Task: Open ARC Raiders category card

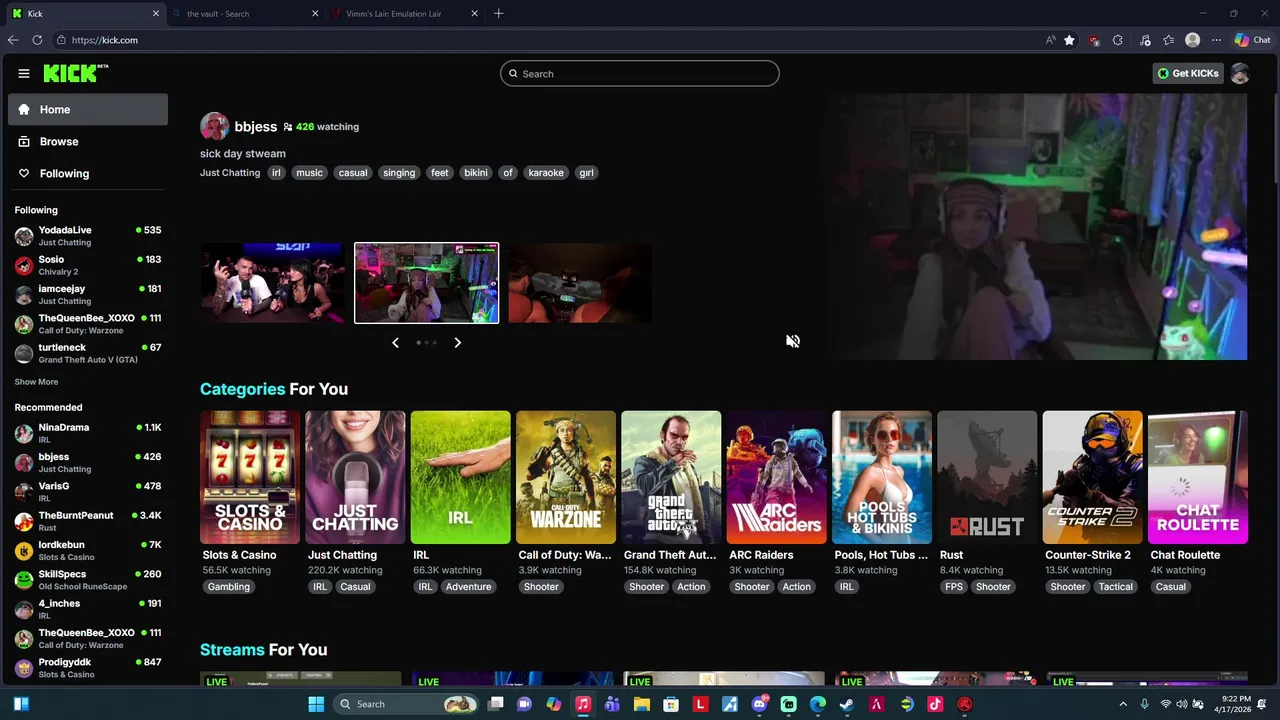Action: pos(776,477)
